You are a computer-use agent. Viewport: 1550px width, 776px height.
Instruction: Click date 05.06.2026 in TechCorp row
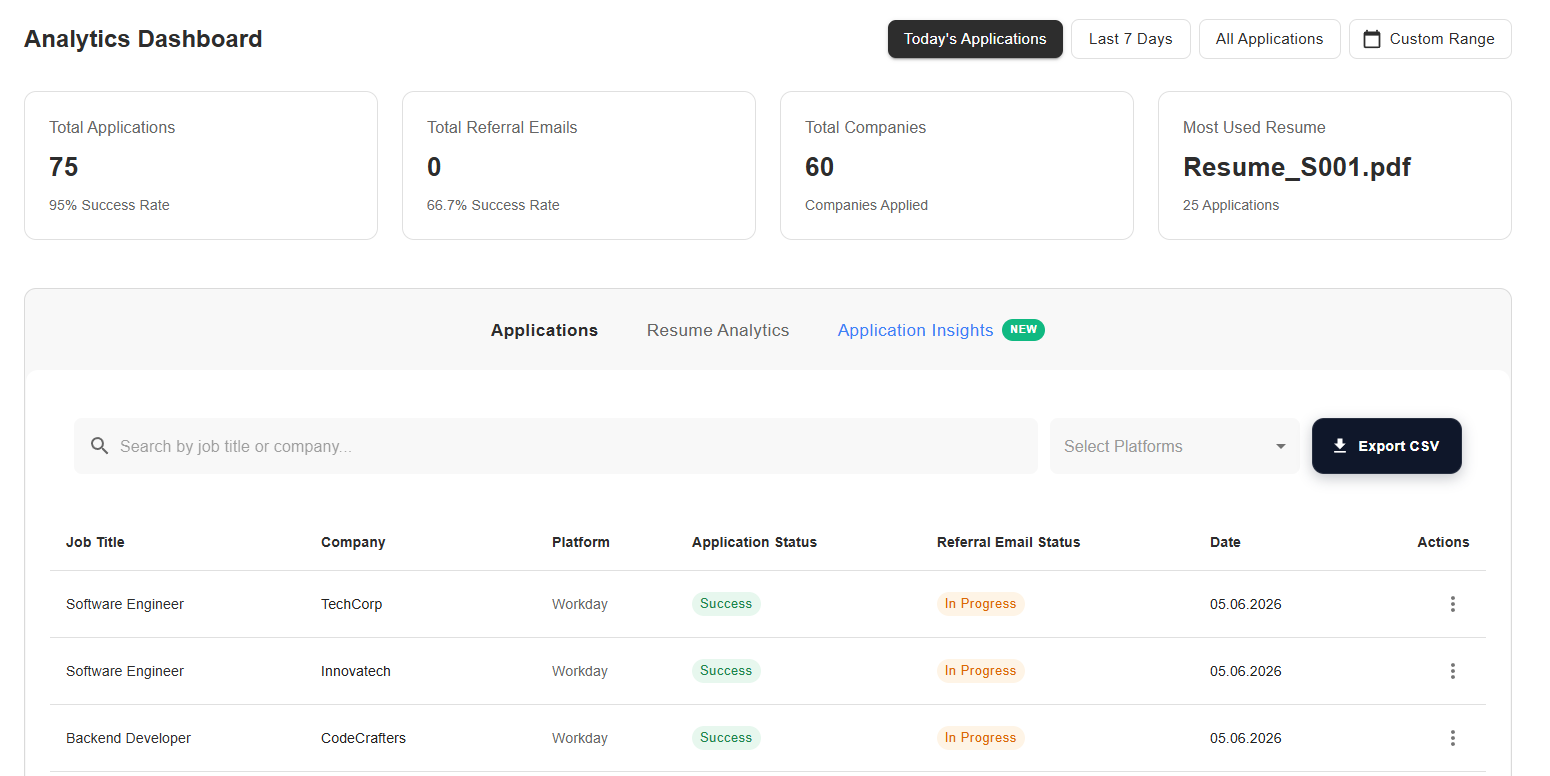1246,604
